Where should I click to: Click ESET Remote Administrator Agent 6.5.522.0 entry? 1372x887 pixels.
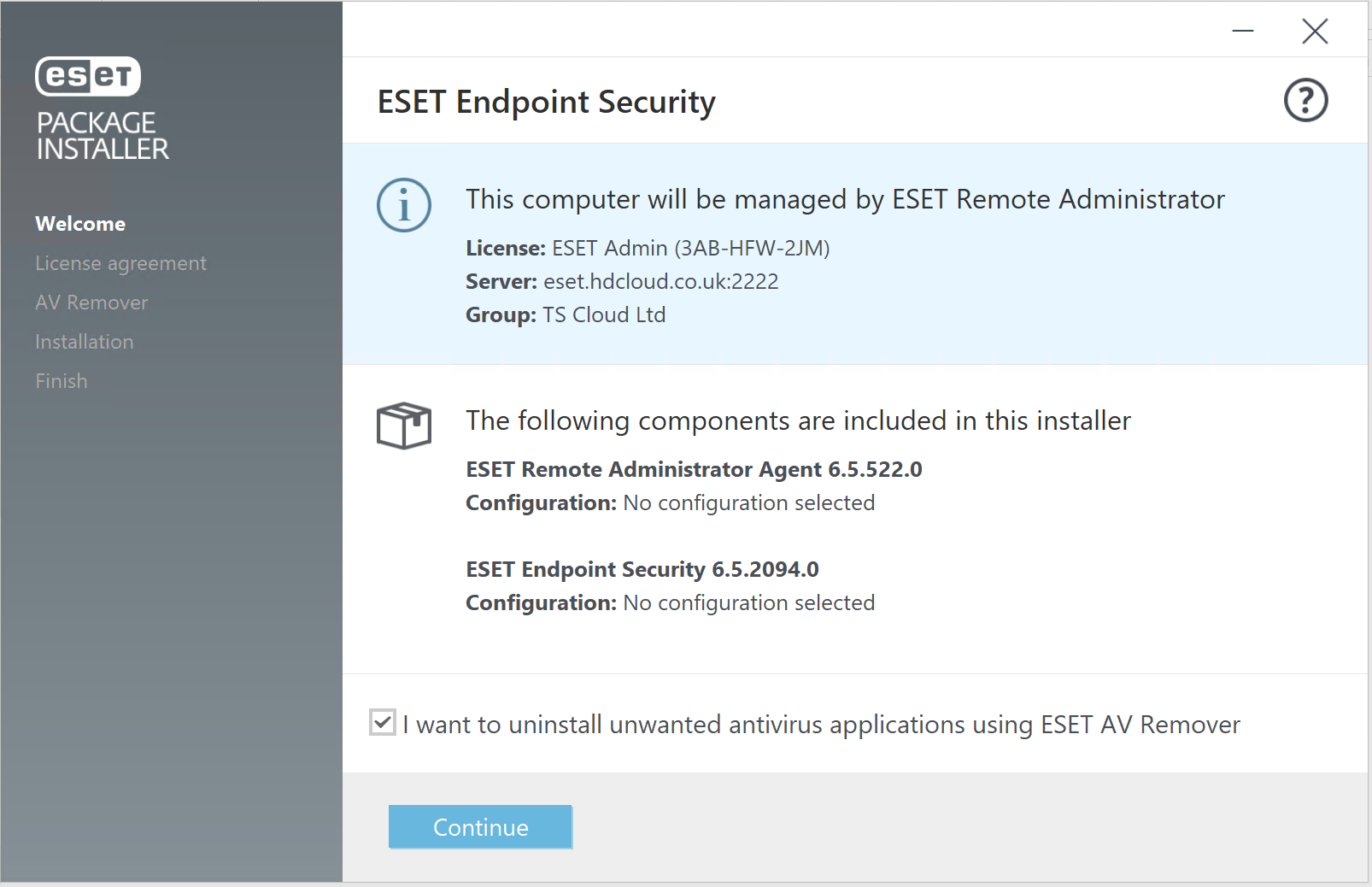click(x=694, y=470)
